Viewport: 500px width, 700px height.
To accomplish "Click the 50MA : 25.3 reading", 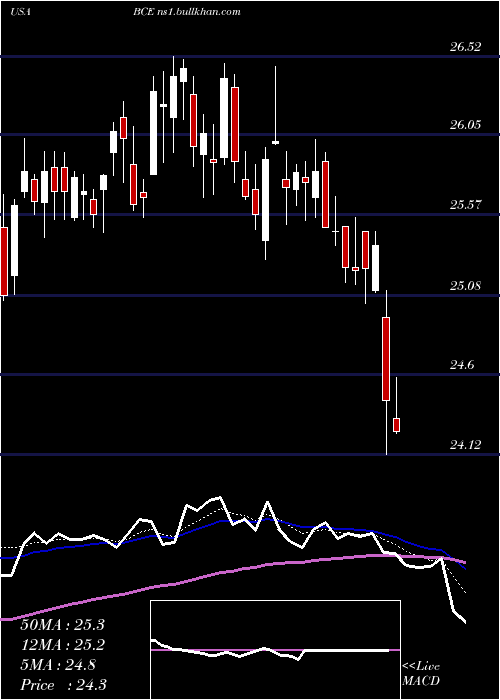I will pyautogui.click(x=62, y=625).
